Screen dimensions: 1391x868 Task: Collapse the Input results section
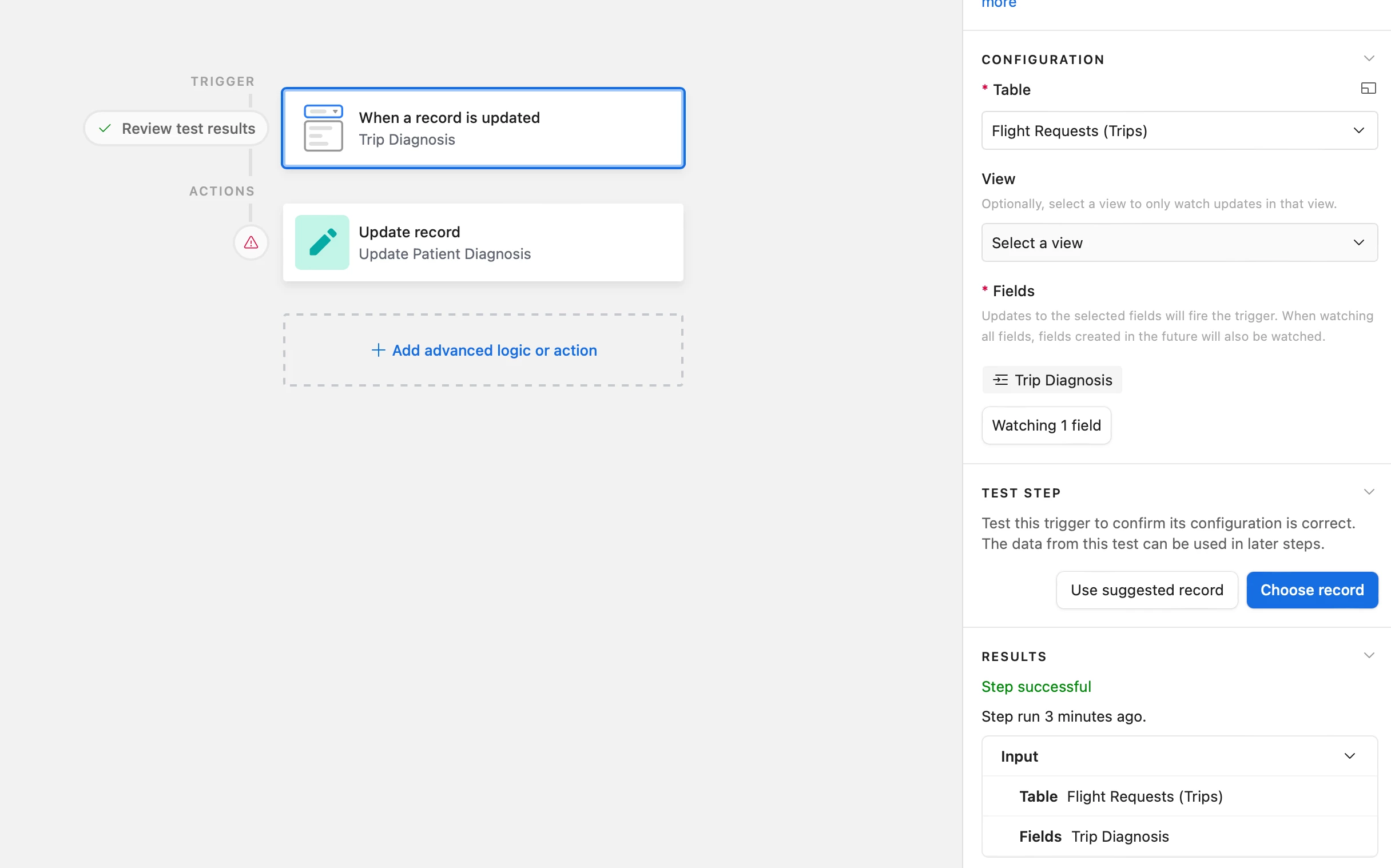[x=1349, y=756]
